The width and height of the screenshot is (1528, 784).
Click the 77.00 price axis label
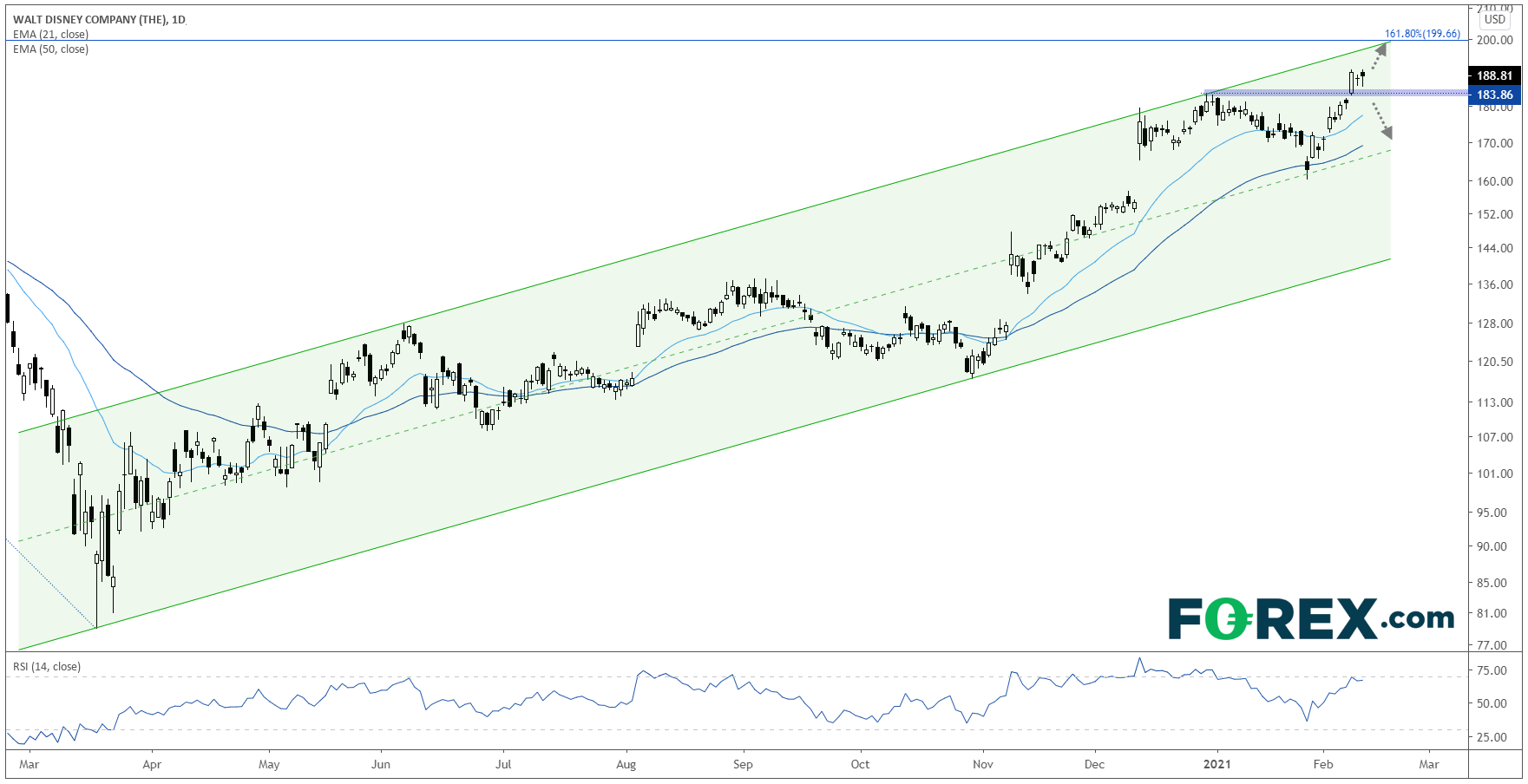pyautogui.click(x=1492, y=645)
